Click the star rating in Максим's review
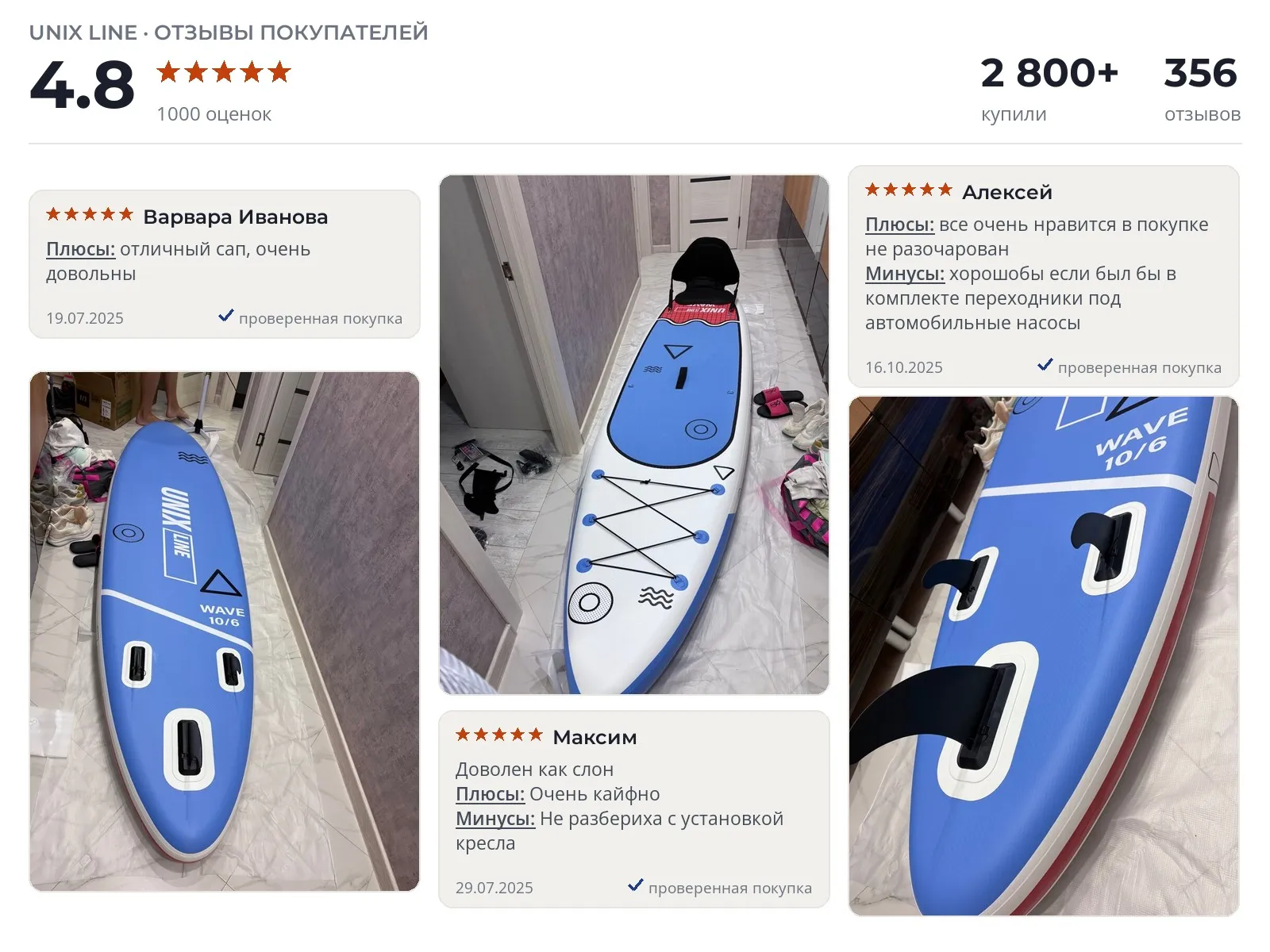 click(499, 735)
